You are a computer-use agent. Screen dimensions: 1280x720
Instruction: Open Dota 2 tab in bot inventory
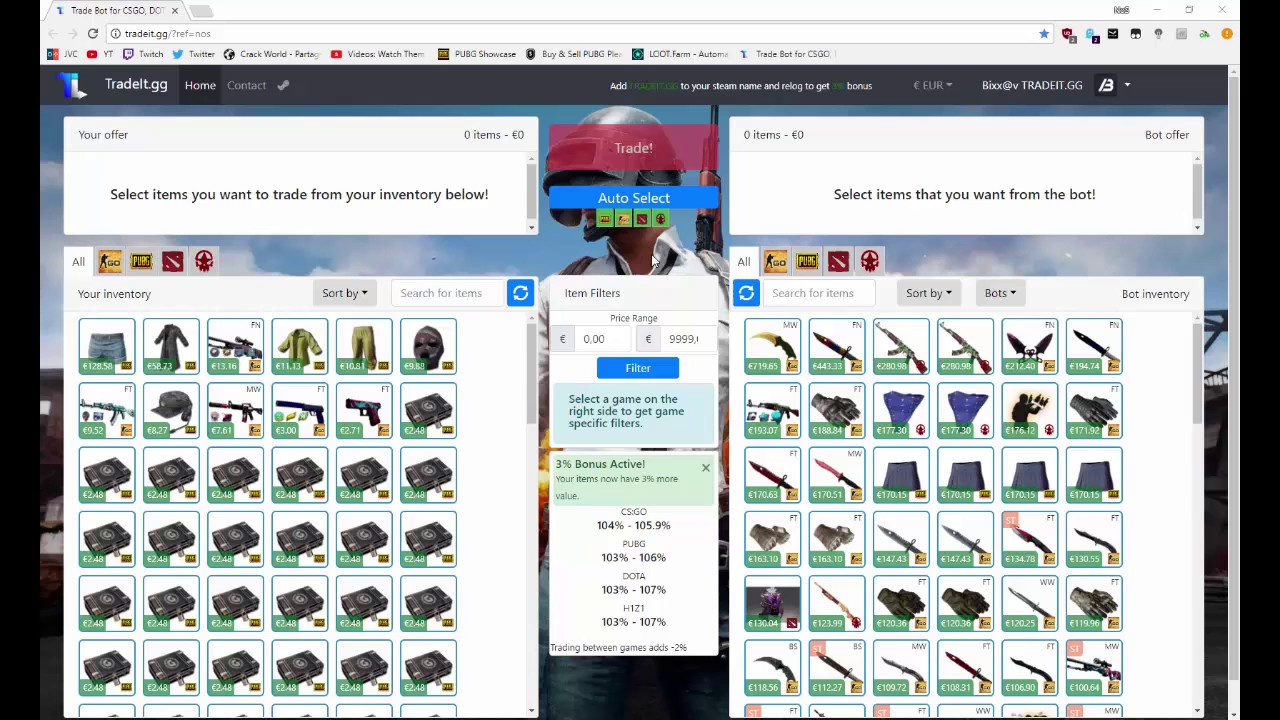tap(838, 262)
